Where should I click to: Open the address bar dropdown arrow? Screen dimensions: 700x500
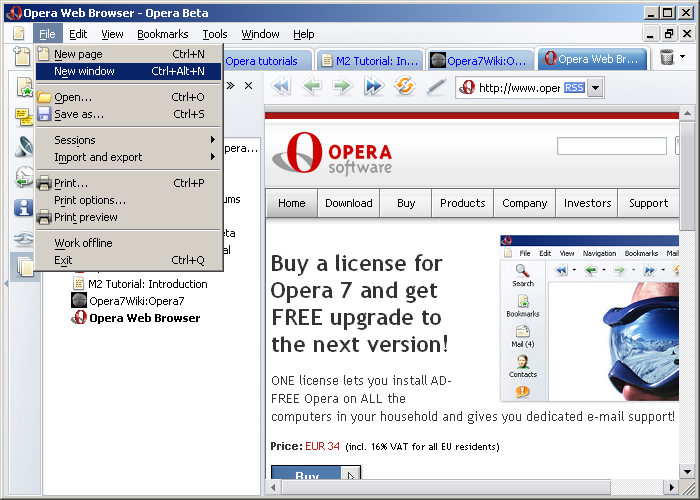tap(596, 88)
